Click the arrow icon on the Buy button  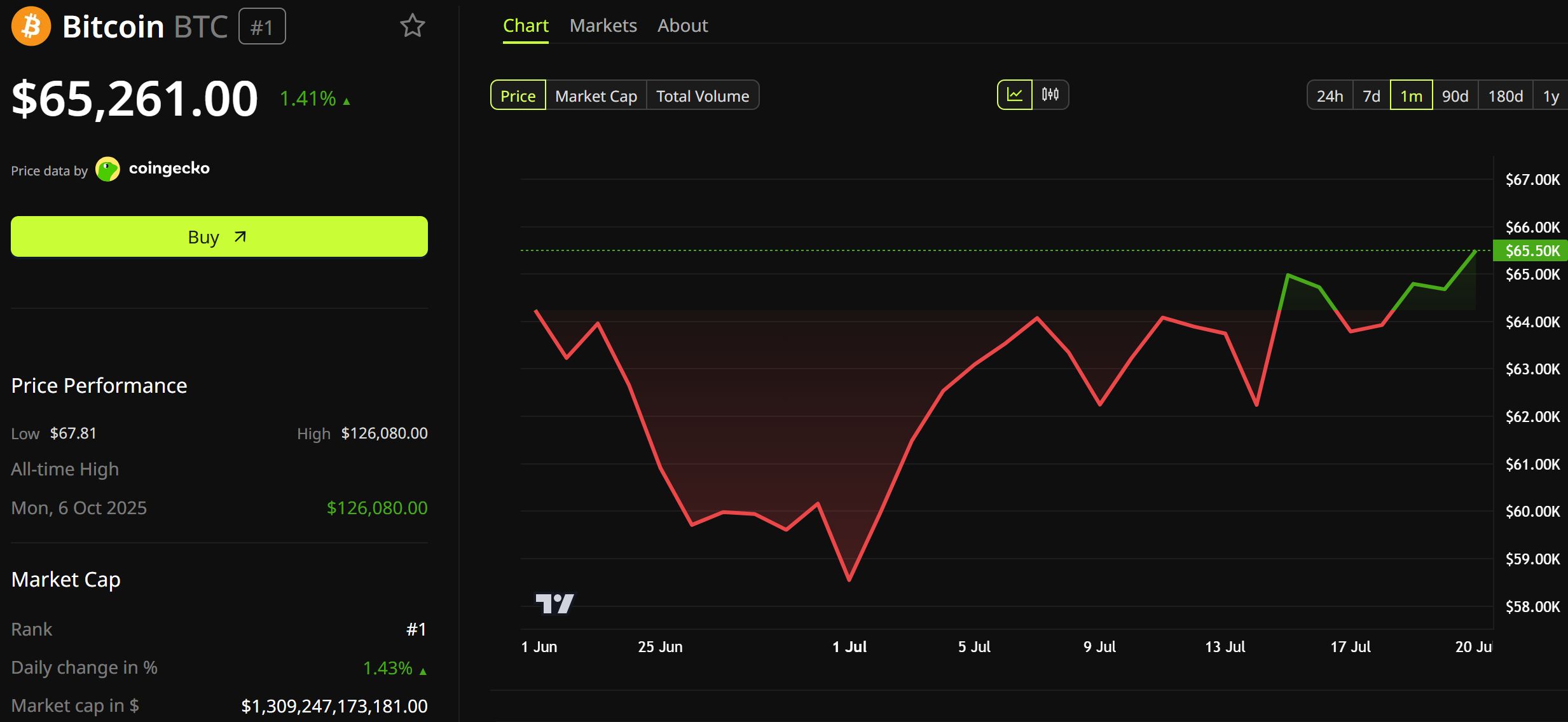(240, 236)
